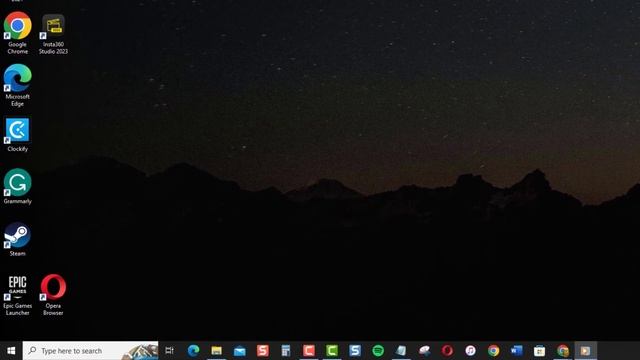Open Microsoft Word from the taskbar
Viewport: 640px width, 360px height.
516,351
